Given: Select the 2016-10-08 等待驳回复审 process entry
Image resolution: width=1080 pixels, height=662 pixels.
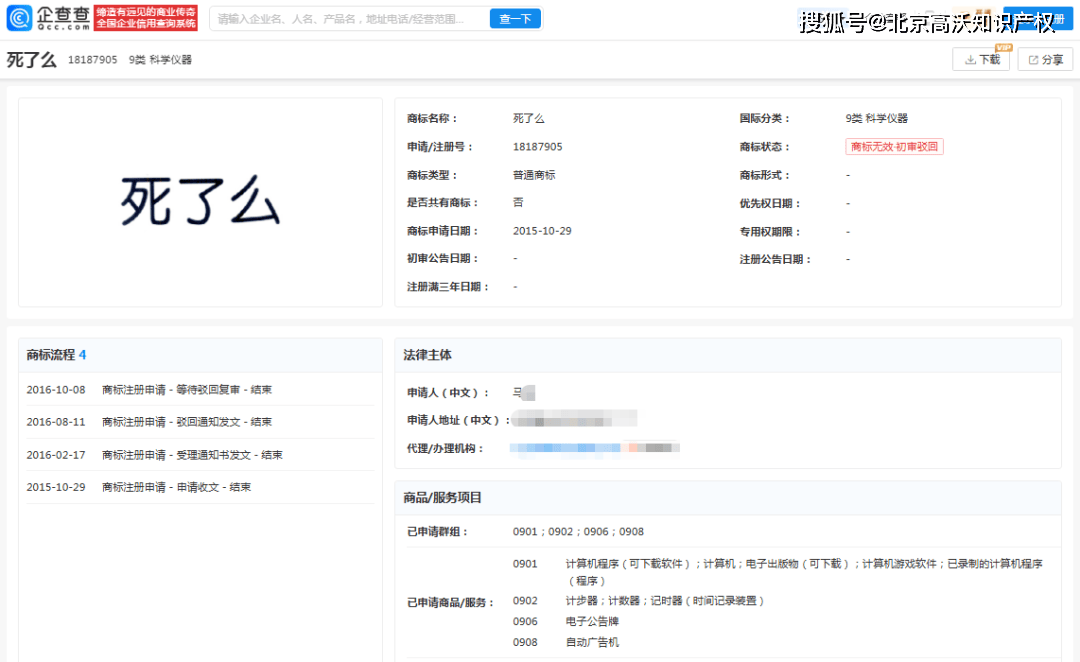Looking at the screenshot, I should 149,390.
